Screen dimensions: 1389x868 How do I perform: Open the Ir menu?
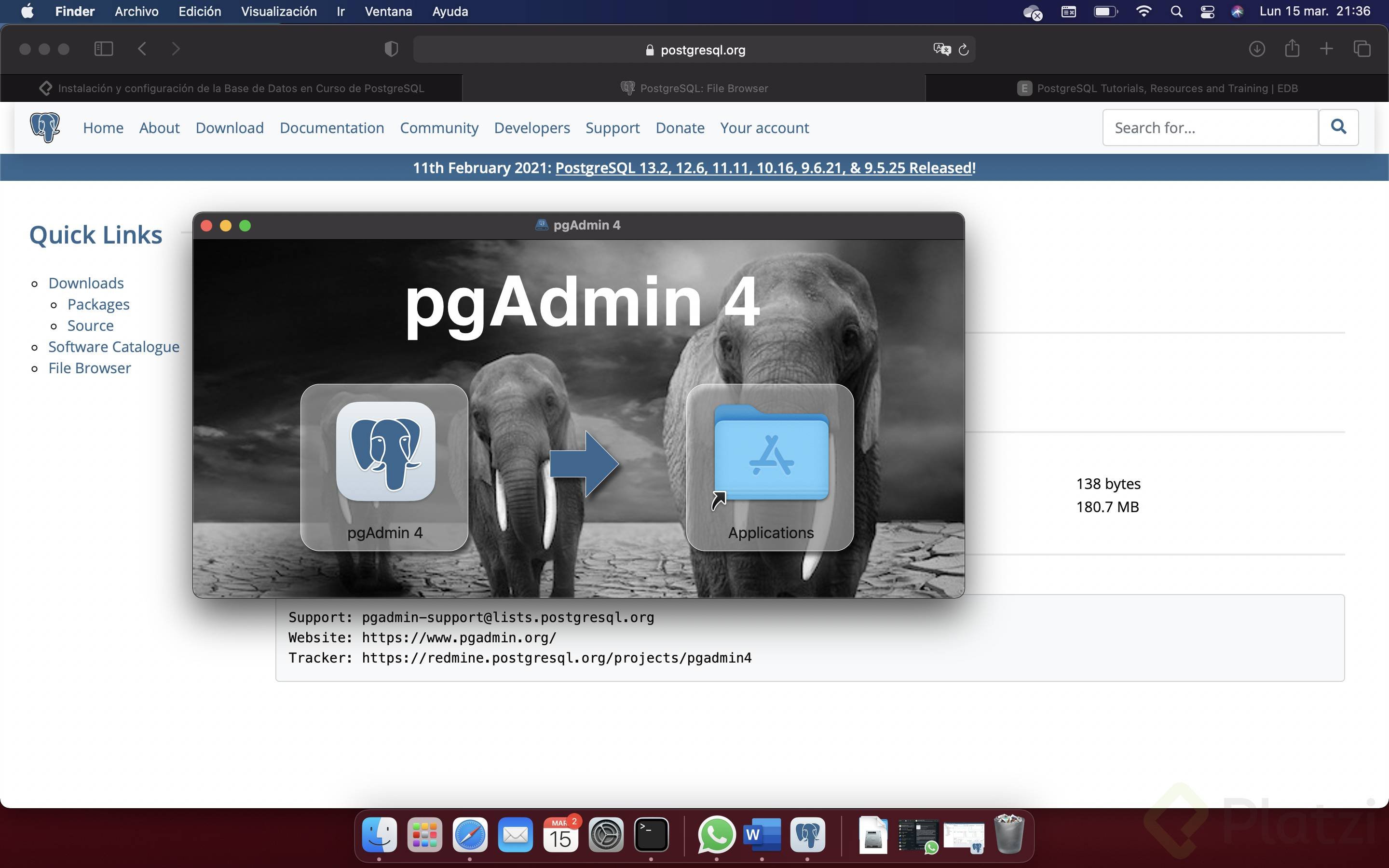(x=341, y=12)
